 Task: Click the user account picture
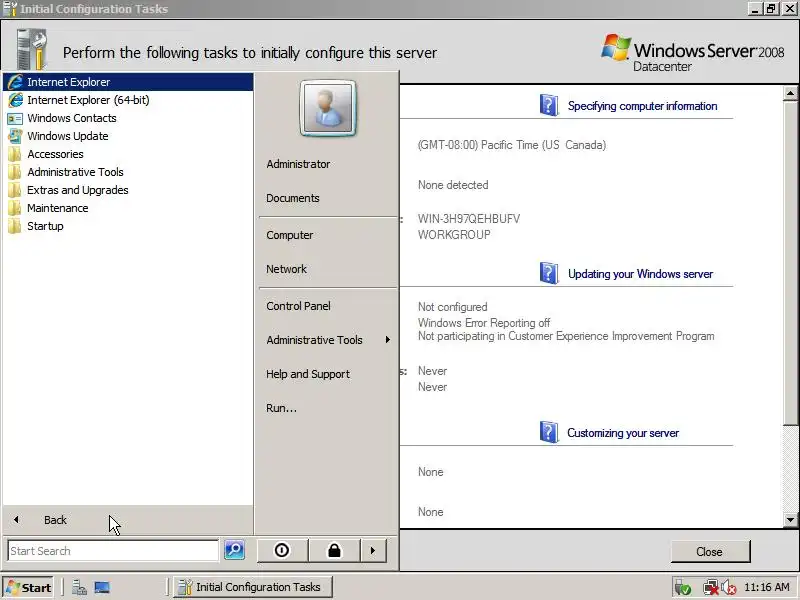pyautogui.click(x=328, y=108)
